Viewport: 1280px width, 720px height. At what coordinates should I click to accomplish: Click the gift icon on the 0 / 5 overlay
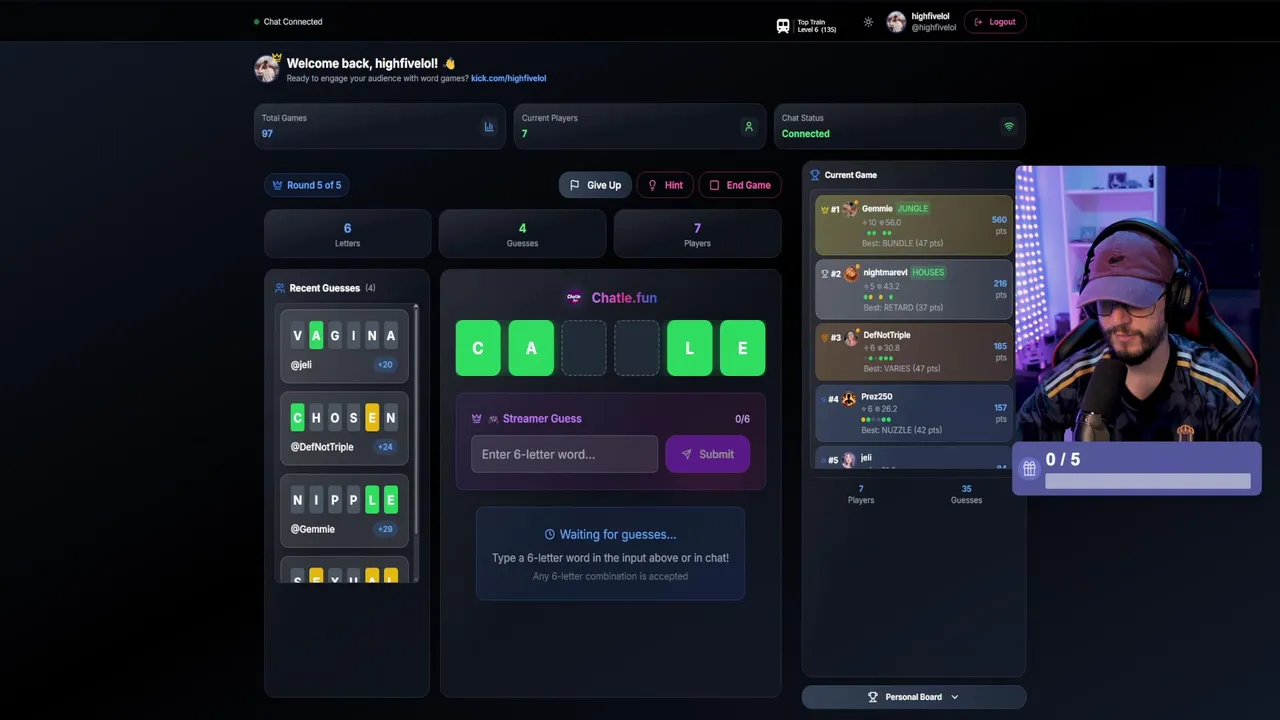1029,468
